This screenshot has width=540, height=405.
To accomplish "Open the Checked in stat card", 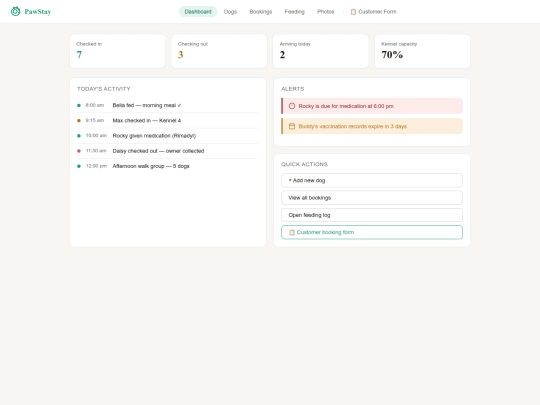I will pos(117,51).
